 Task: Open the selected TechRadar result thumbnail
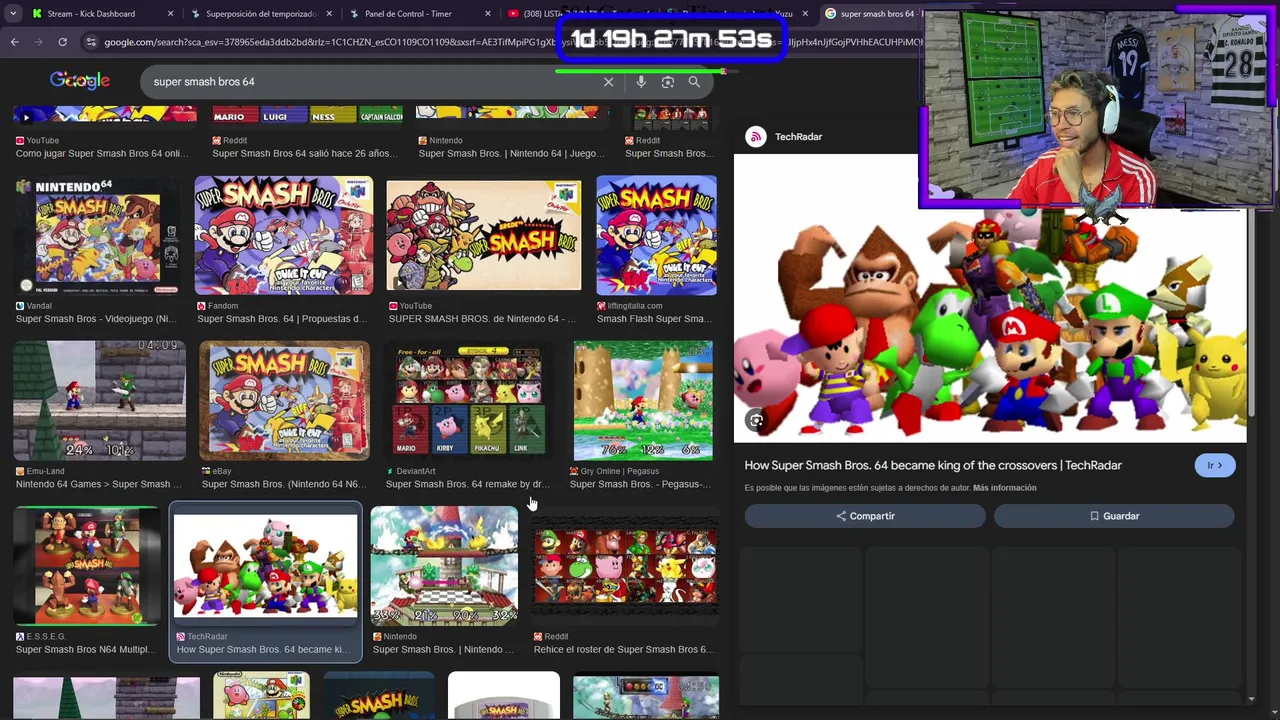coord(265,567)
